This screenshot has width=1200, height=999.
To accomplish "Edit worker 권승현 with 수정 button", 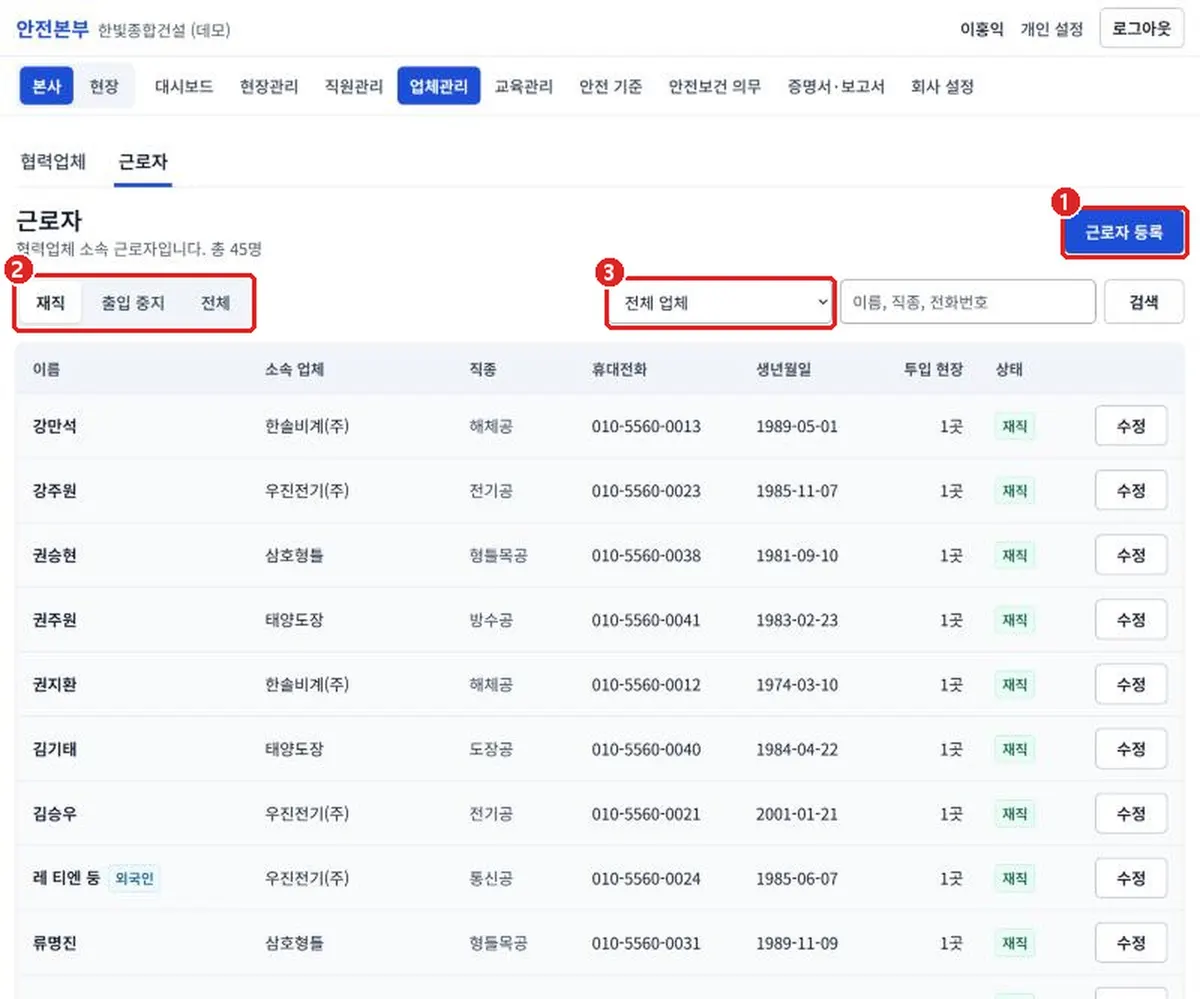I will (1131, 555).
